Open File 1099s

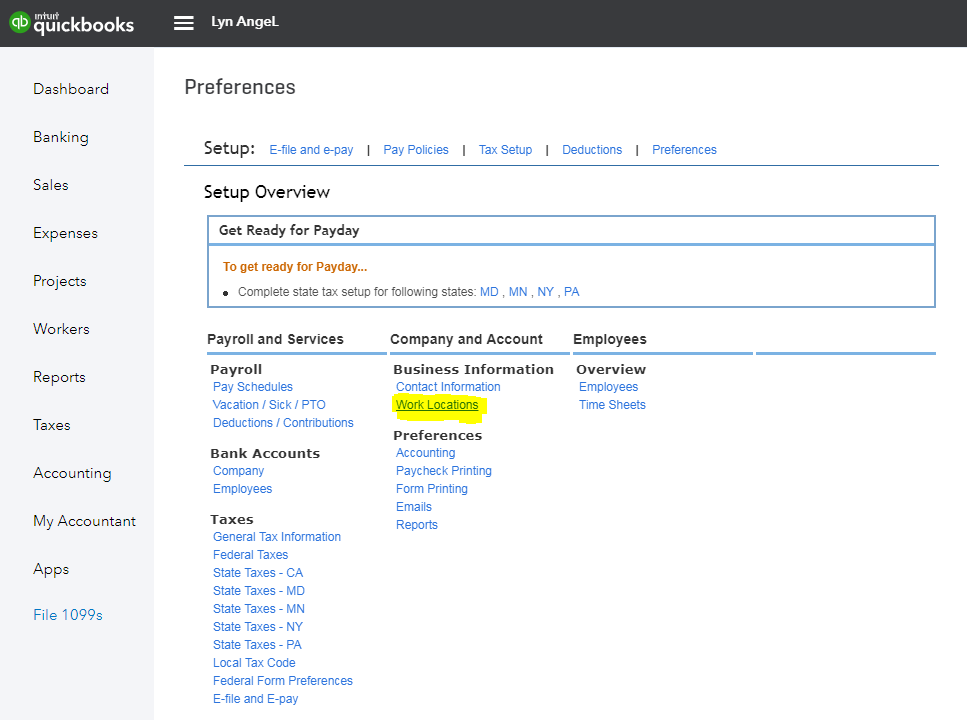pyautogui.click(x=67, y=614)
